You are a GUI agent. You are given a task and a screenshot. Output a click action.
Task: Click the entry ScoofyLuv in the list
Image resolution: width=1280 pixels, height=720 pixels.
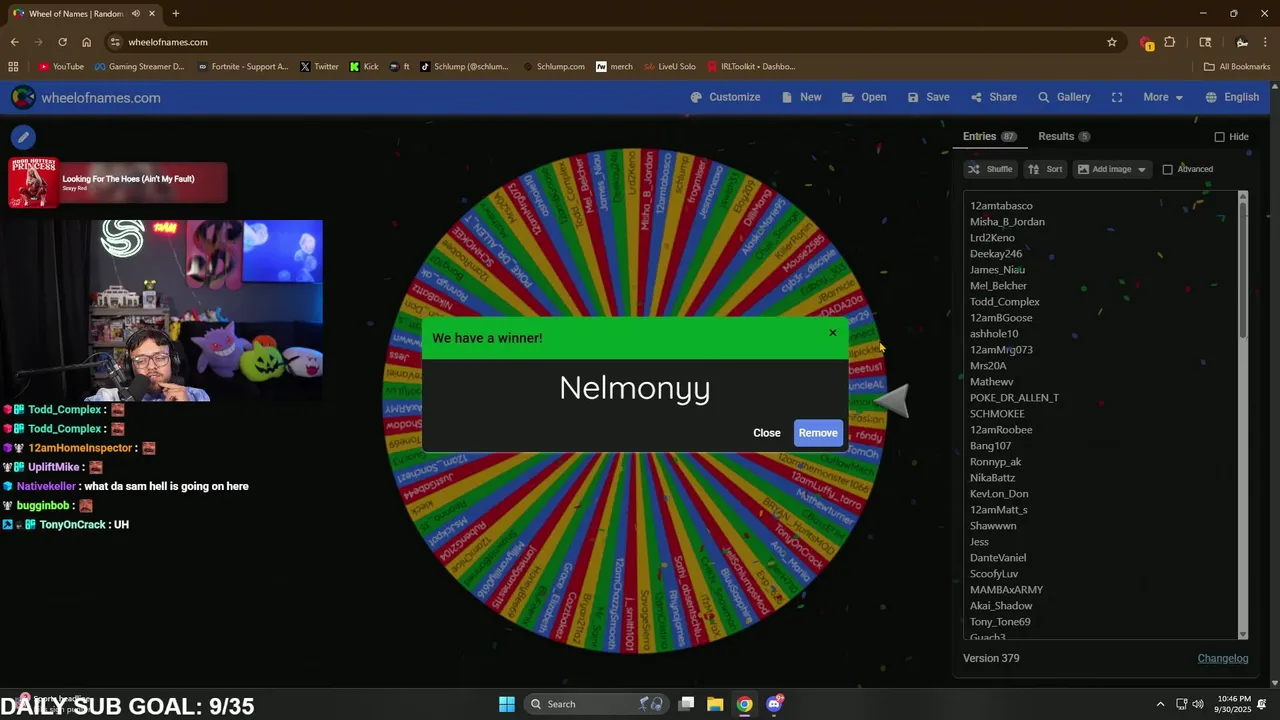coord(994,574)
